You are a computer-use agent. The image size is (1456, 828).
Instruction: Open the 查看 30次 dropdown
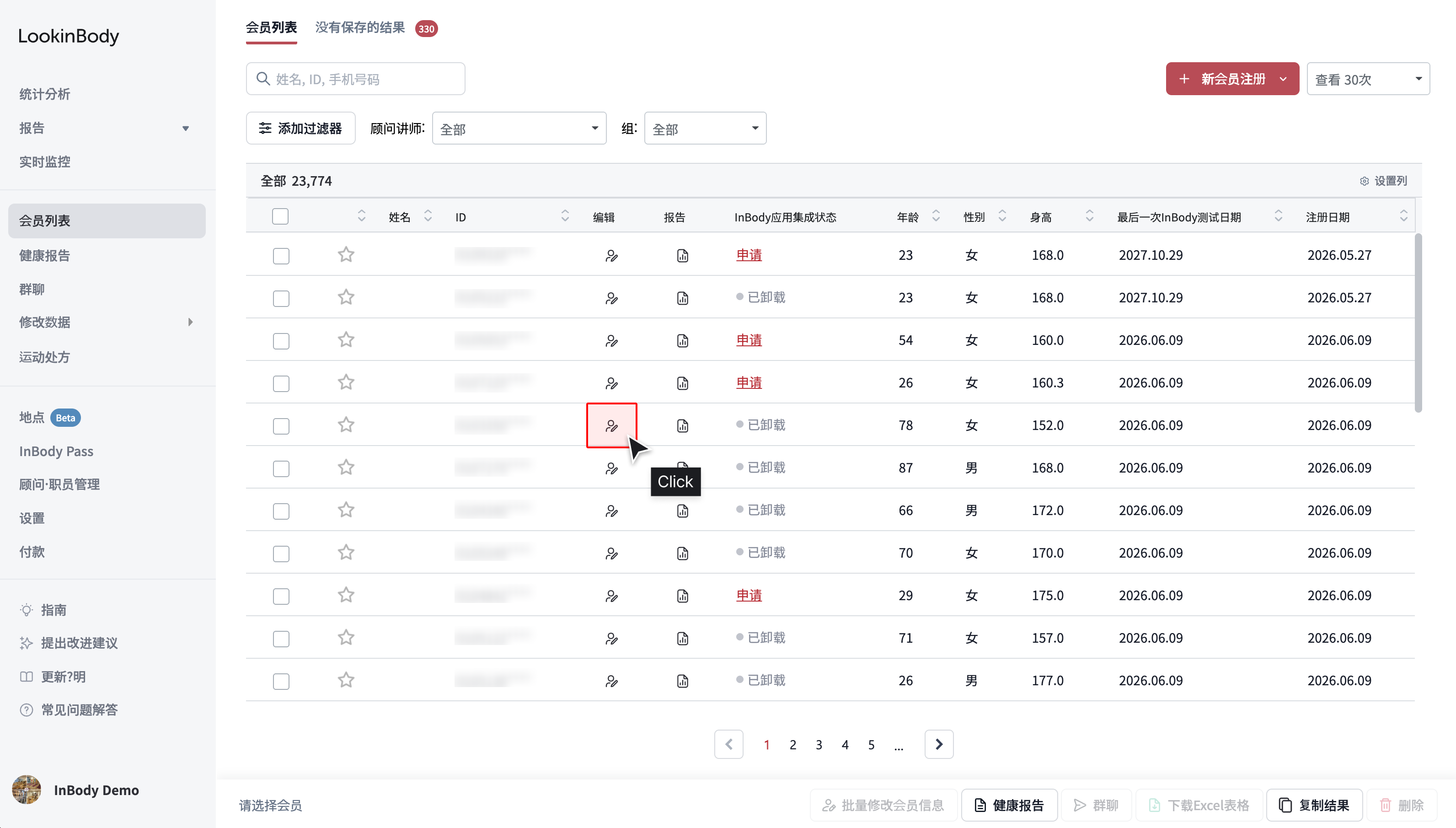[x=1368, y=79]
